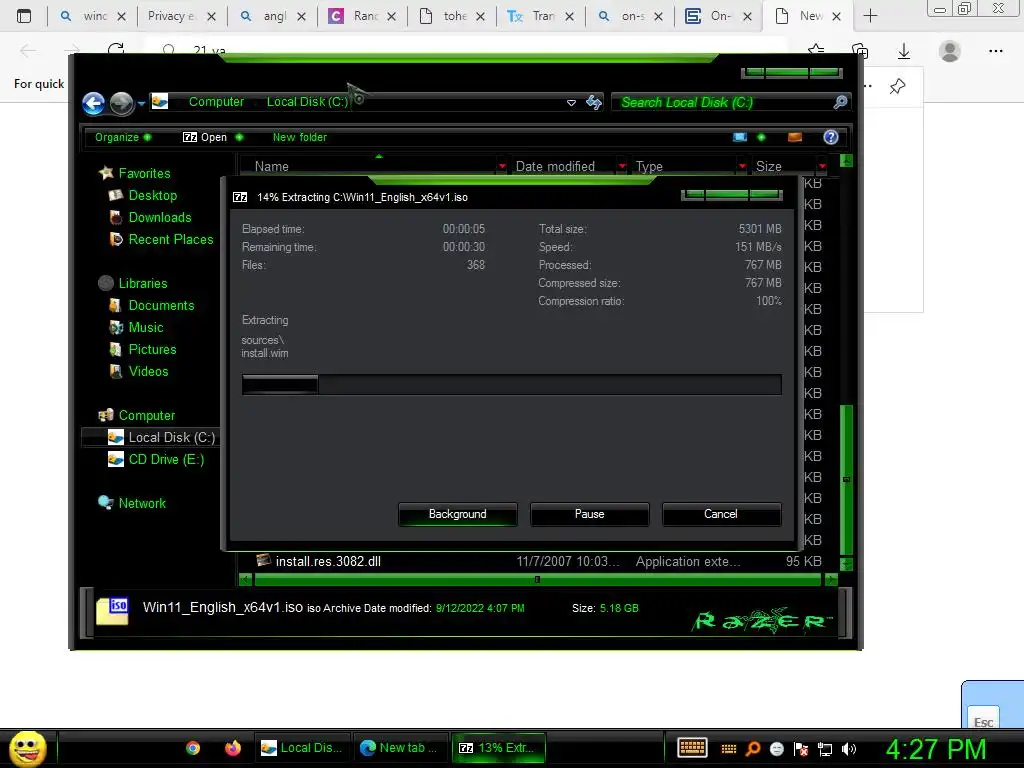This screenshot has width=1024, height=768.
Task: Pause the 7-Zip extraction
Action: pyautogui.click(x=589, y=514)
